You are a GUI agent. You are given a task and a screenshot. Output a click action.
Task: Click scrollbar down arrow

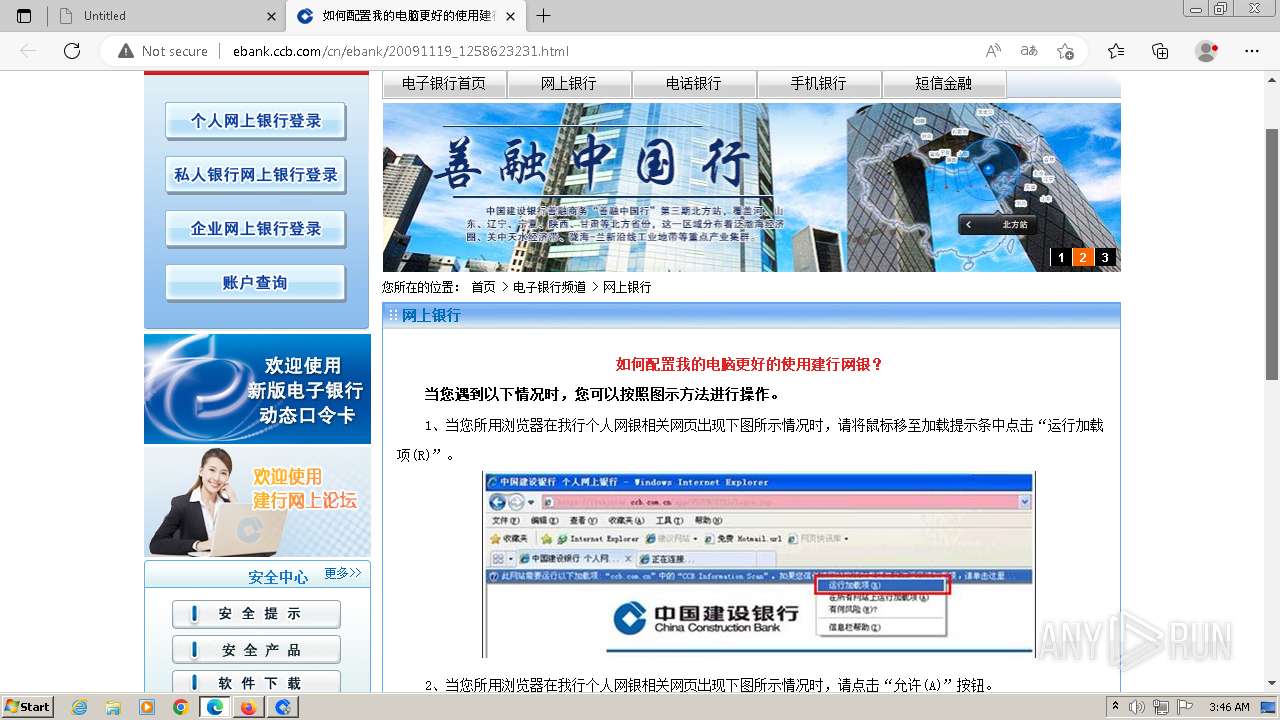pos(1272,684)
